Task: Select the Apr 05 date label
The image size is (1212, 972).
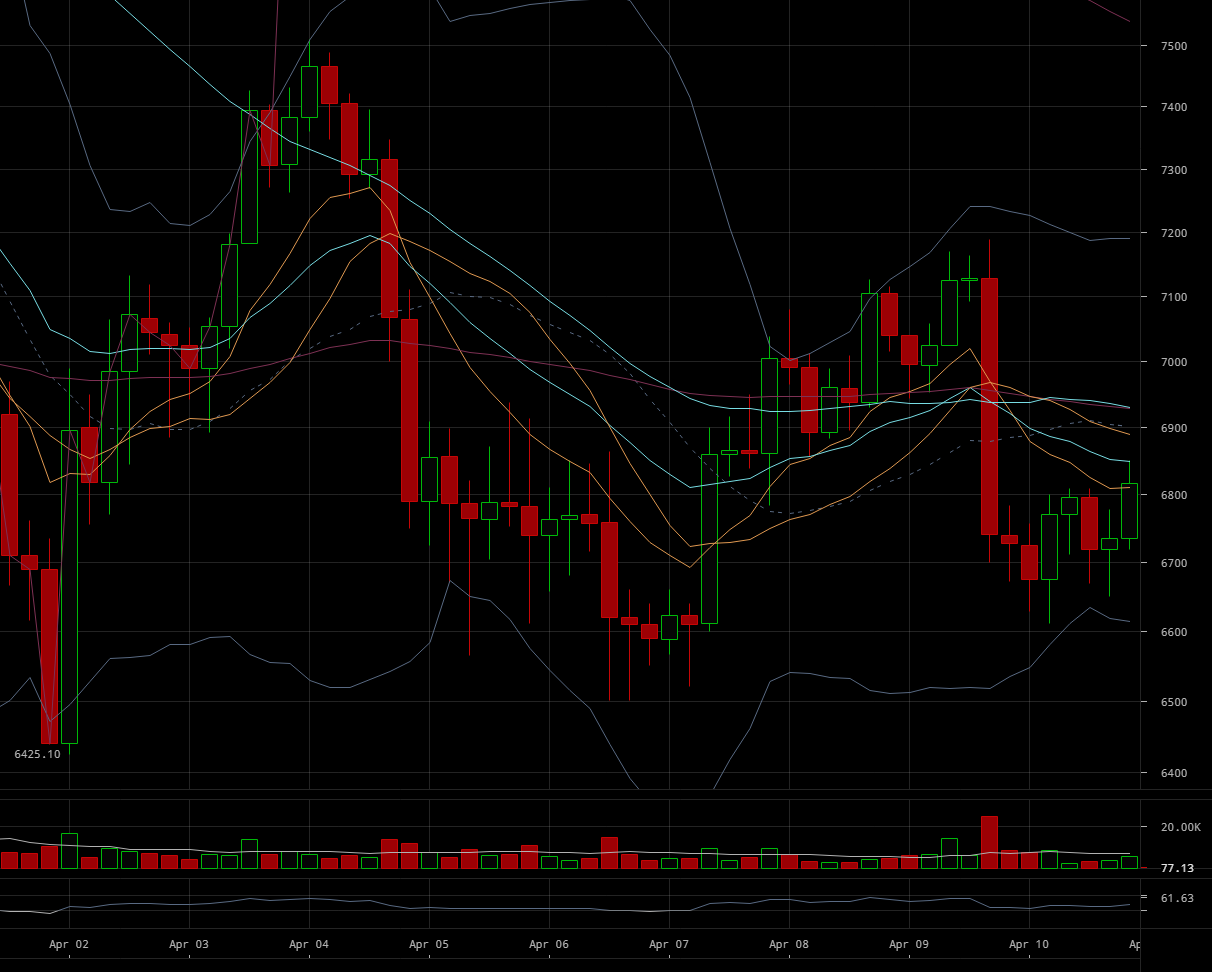Action: pos(429,945)
